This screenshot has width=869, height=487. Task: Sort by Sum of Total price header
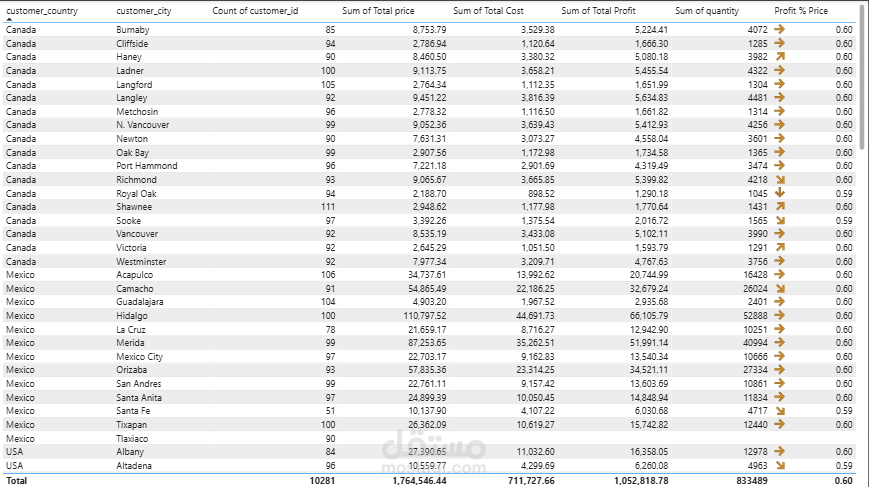[378, 11]
